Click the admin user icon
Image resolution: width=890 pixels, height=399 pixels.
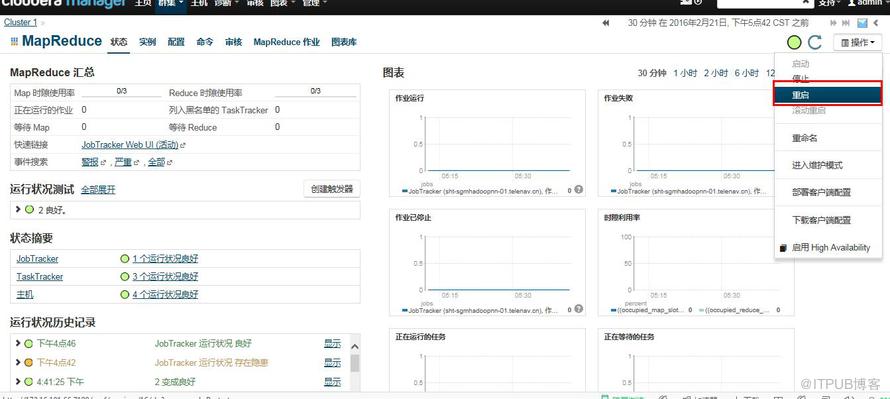tap(851, 3)
